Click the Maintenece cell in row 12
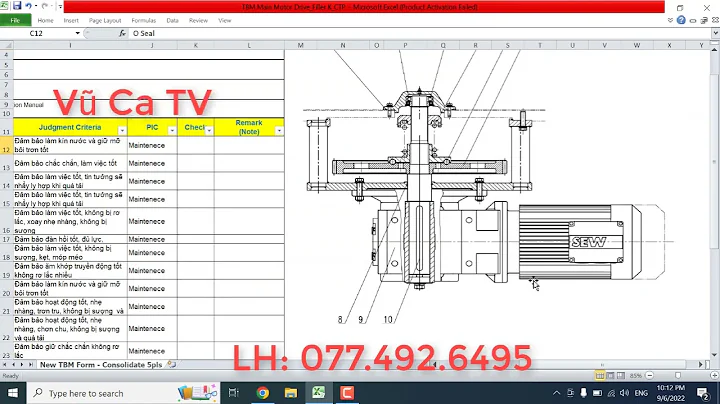Viewport: 720px width, 404px height. tap(152, 145)
